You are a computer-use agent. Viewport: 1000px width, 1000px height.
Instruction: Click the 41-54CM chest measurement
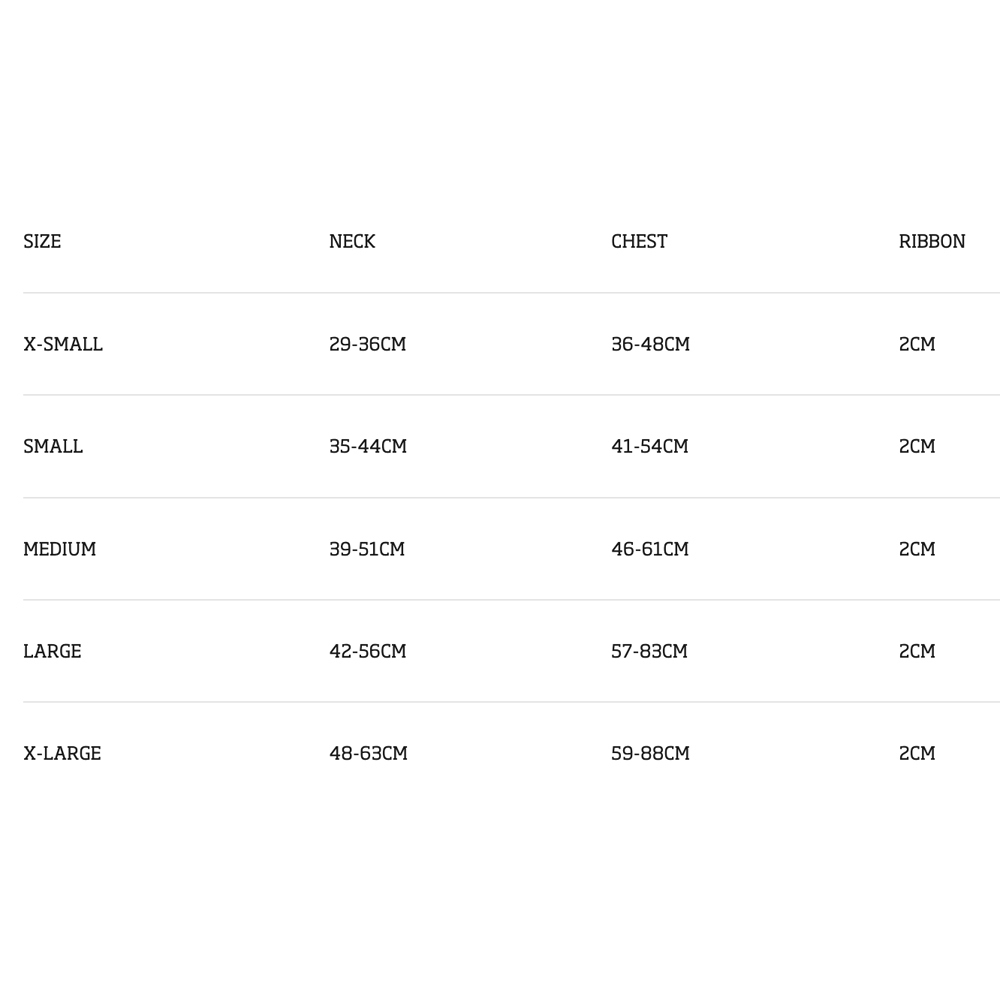click(x=650, y=446)
